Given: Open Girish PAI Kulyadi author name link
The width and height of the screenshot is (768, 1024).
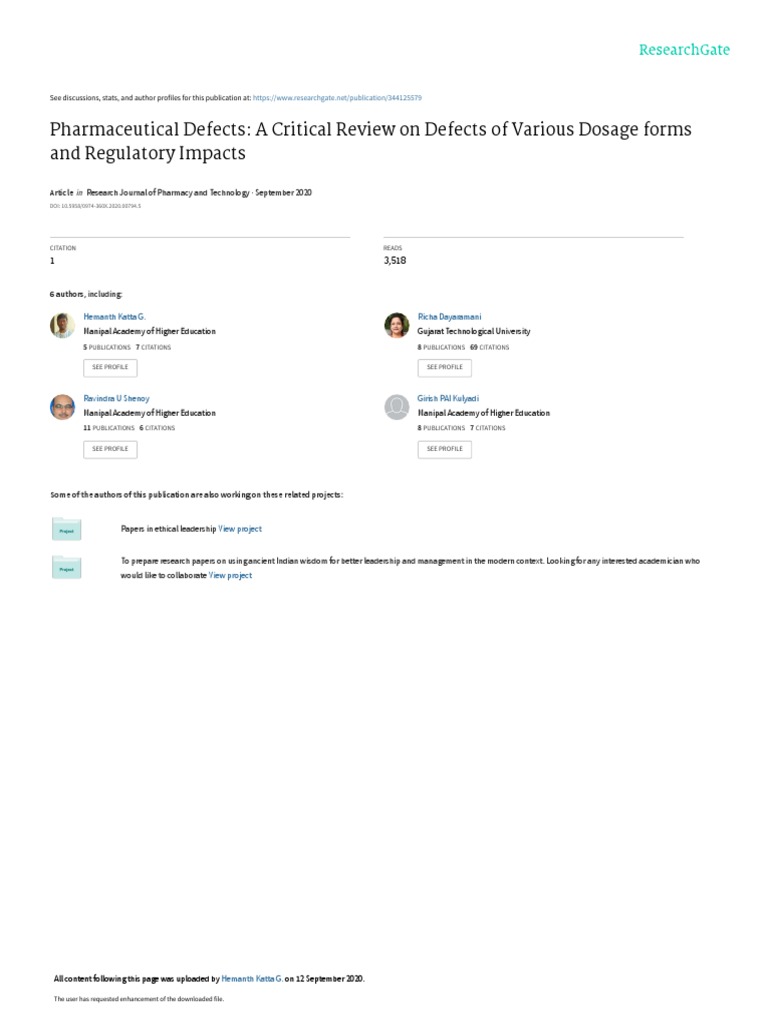Looking at the screenshot, I should (448, 398).
